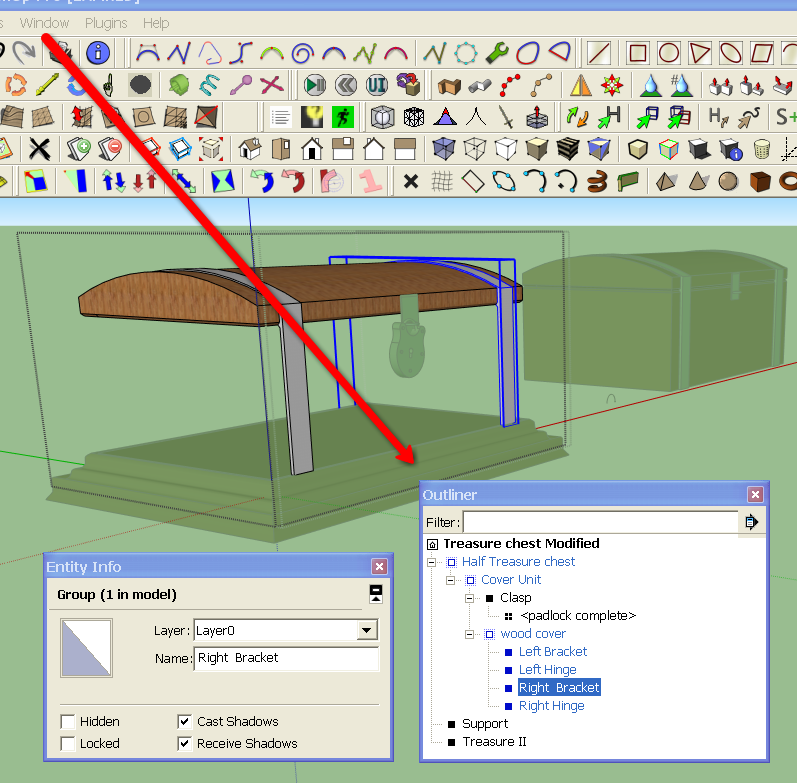Select the green wrench tool icon

(497, 52)
